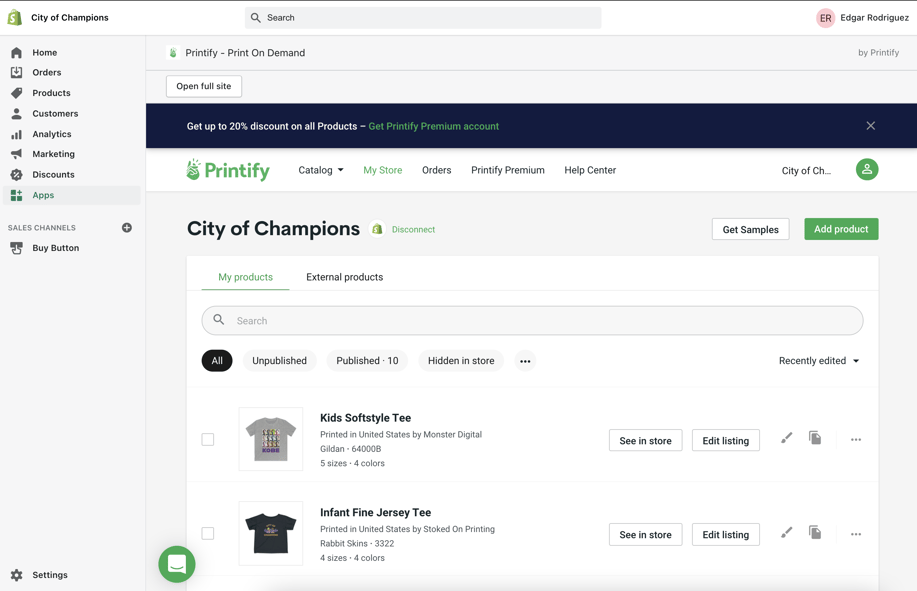
Task: Open more options for Kids Softstyle Tee
Action: tap(855, 440)
